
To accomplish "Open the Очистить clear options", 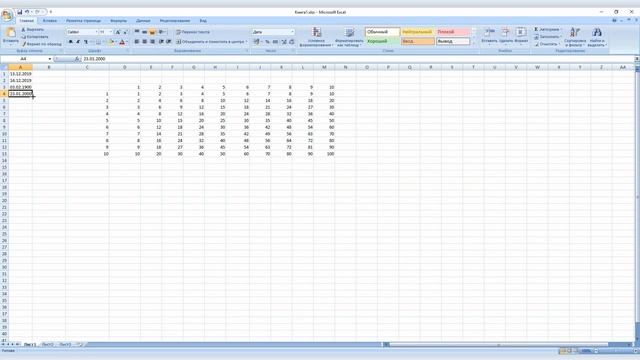I will [x=547, y=44].
